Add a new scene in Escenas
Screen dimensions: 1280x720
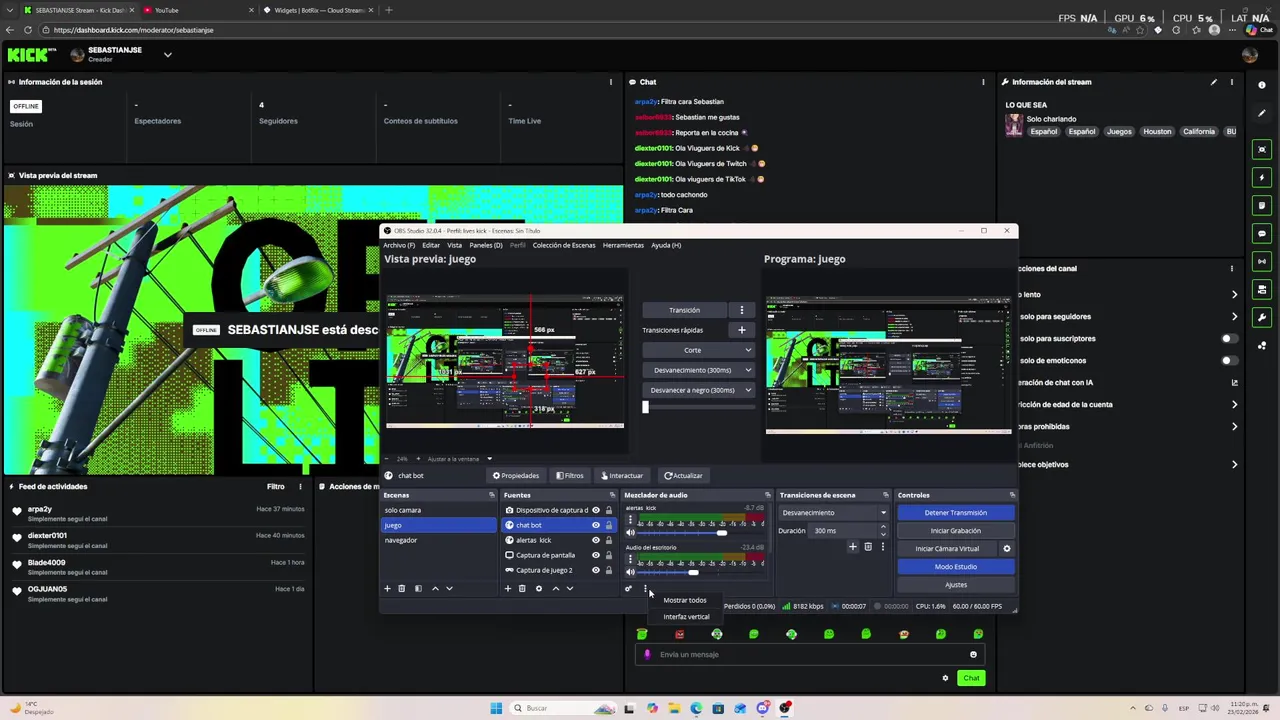pos(387,588)
